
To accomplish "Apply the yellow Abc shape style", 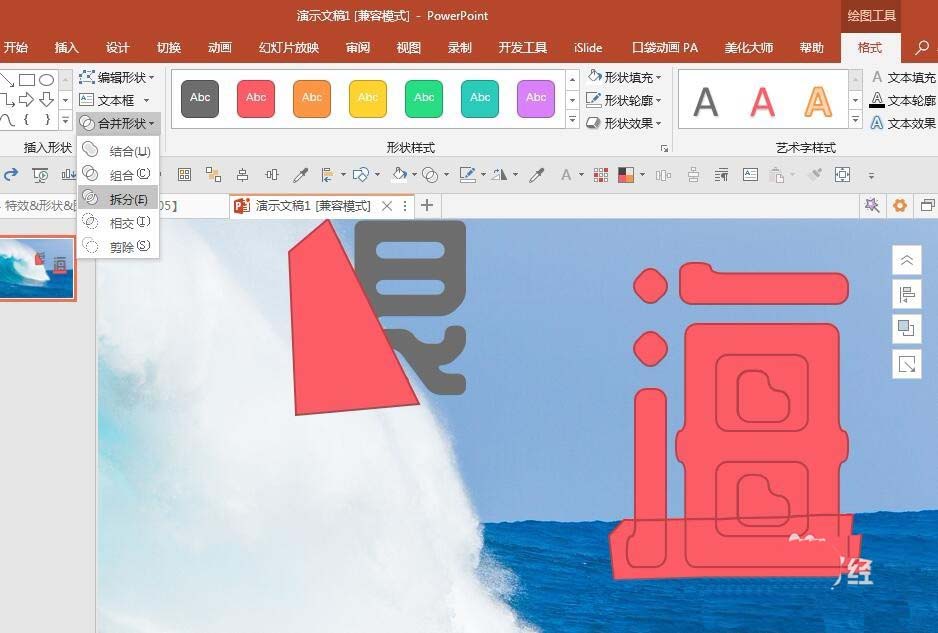I will tap(368, 98).
